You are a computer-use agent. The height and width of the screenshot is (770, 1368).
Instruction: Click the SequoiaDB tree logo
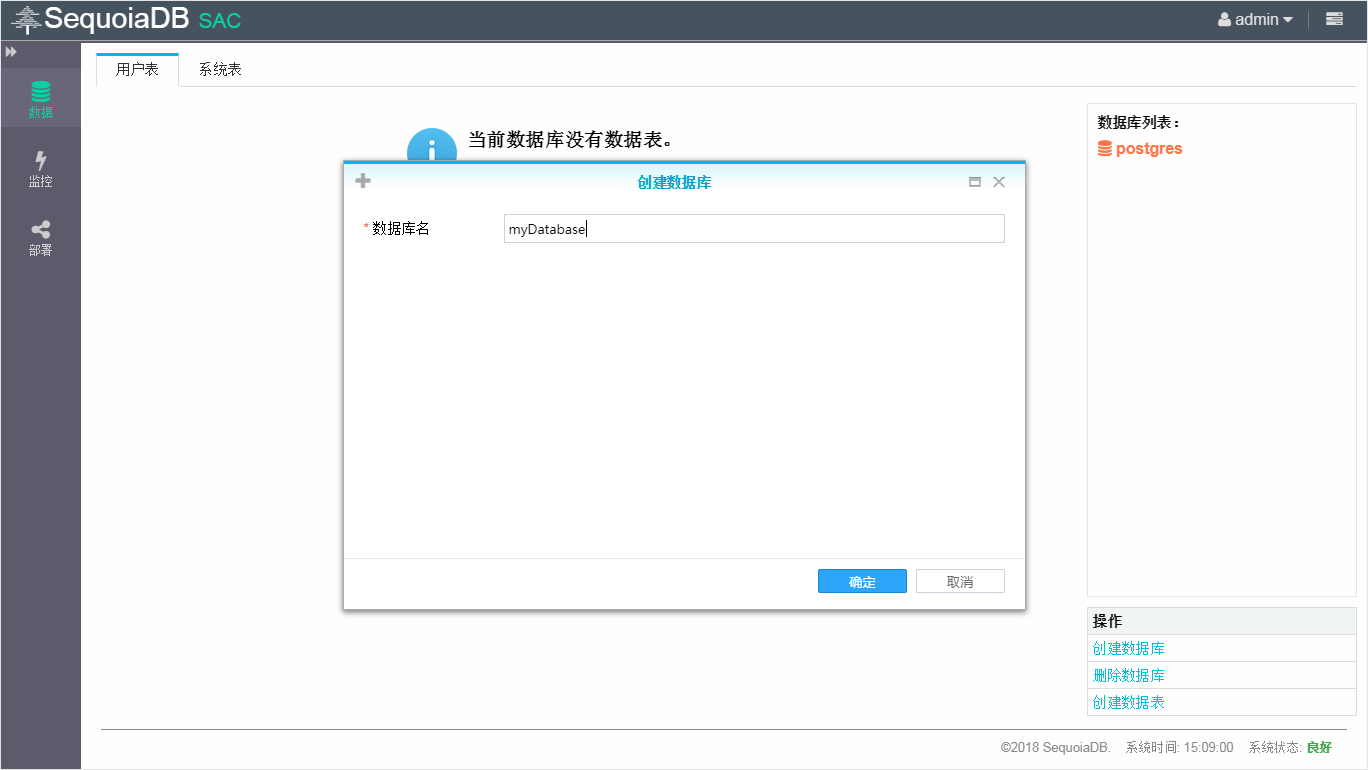pos(26,19)
